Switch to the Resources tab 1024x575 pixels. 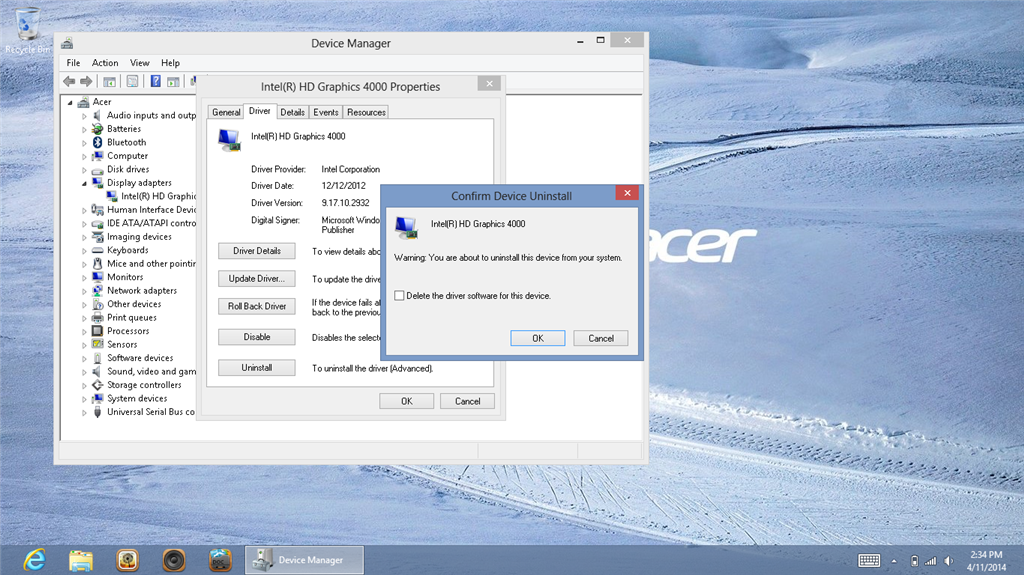pyautogui.click(x=366, y=112)
